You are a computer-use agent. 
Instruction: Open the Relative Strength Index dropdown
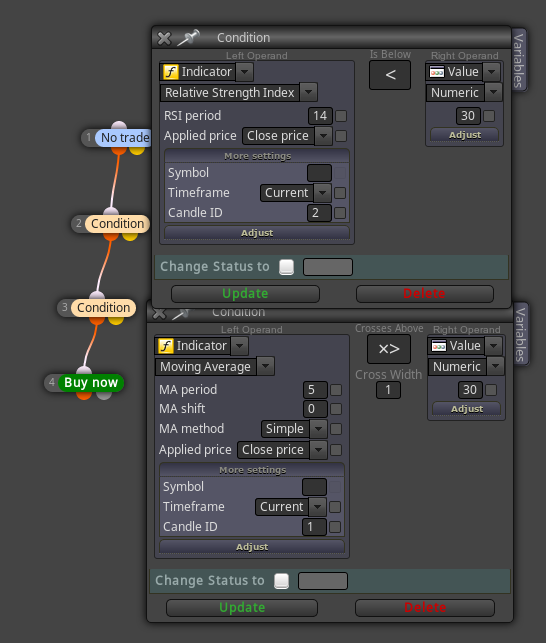pos(308,92)
